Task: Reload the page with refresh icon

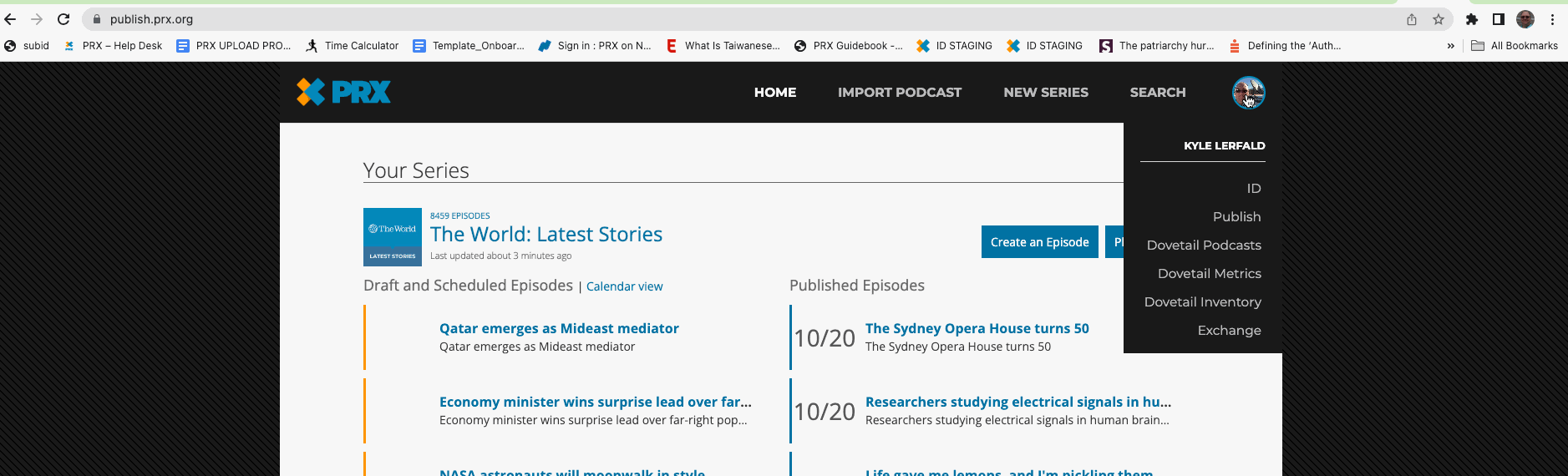Action: coord(63,19)
